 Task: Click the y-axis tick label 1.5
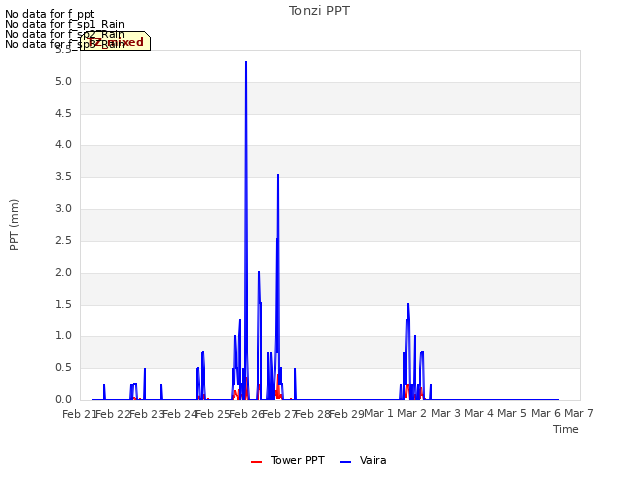coord(63,304)
